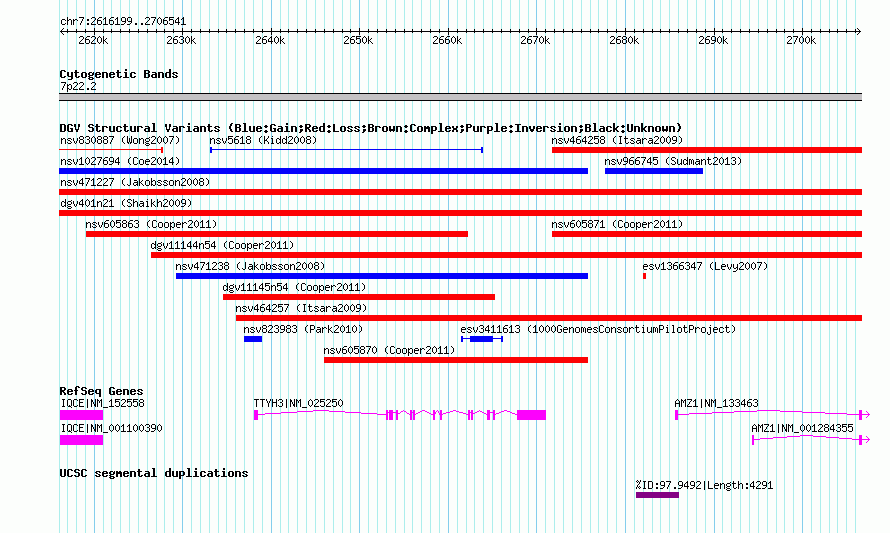Click the chr7:2616199..2706541 region label

click(x=123, y=22)
